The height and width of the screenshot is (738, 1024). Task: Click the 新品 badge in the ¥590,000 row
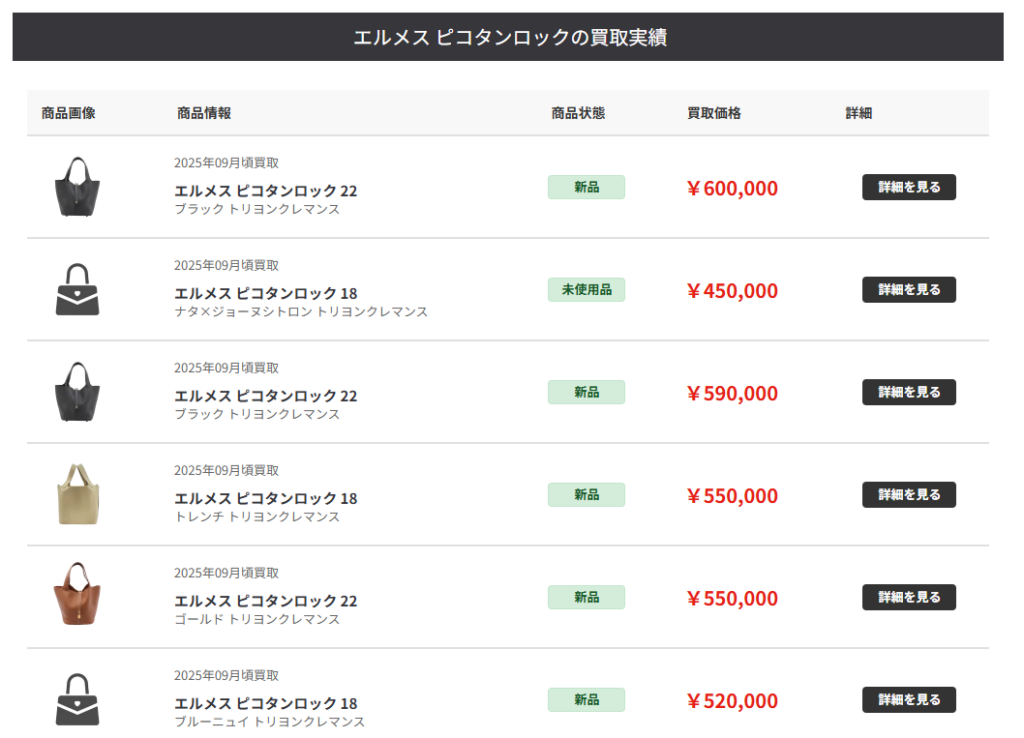586,393
